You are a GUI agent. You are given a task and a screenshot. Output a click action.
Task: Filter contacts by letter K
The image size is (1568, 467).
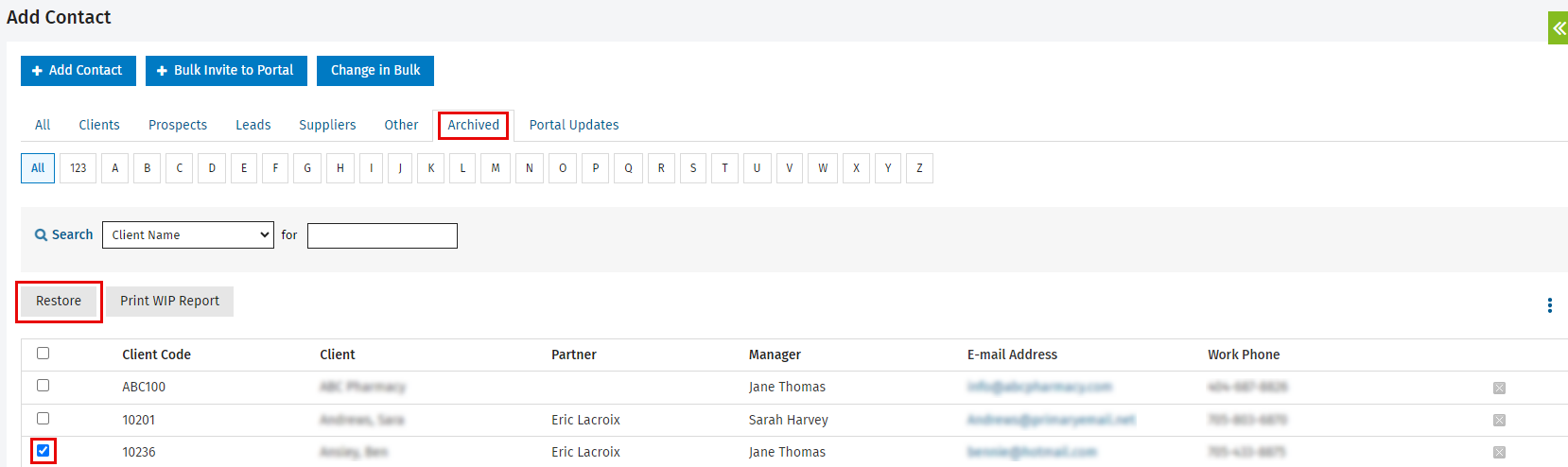pos(431,168)
